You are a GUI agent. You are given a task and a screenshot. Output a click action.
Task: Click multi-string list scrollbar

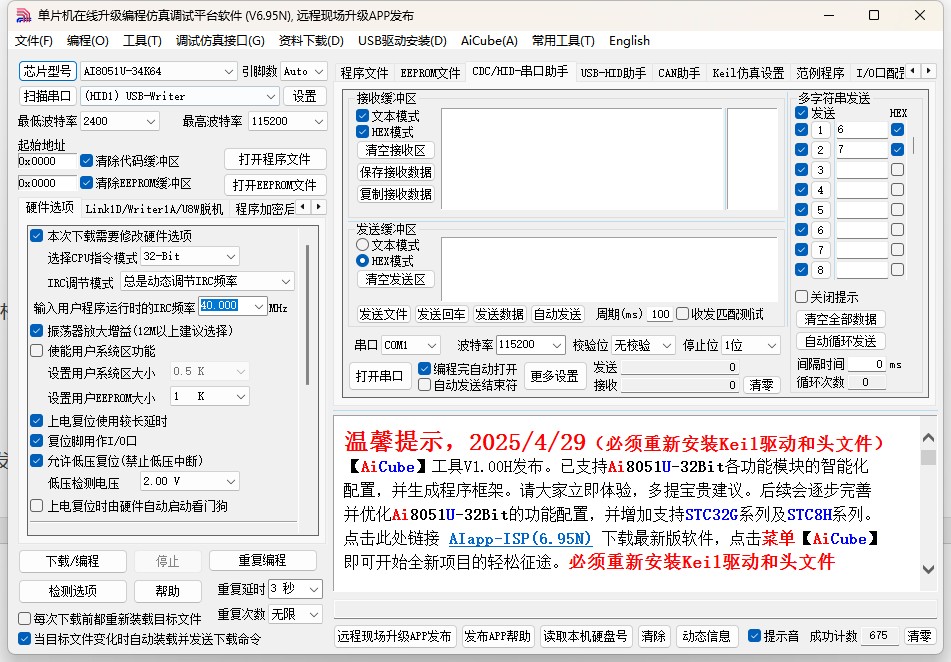point(914,145)
